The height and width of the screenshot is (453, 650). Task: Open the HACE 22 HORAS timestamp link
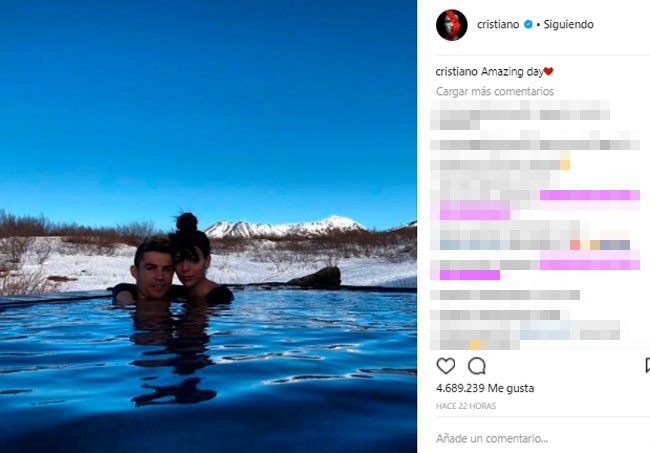[x=466, y=406]
